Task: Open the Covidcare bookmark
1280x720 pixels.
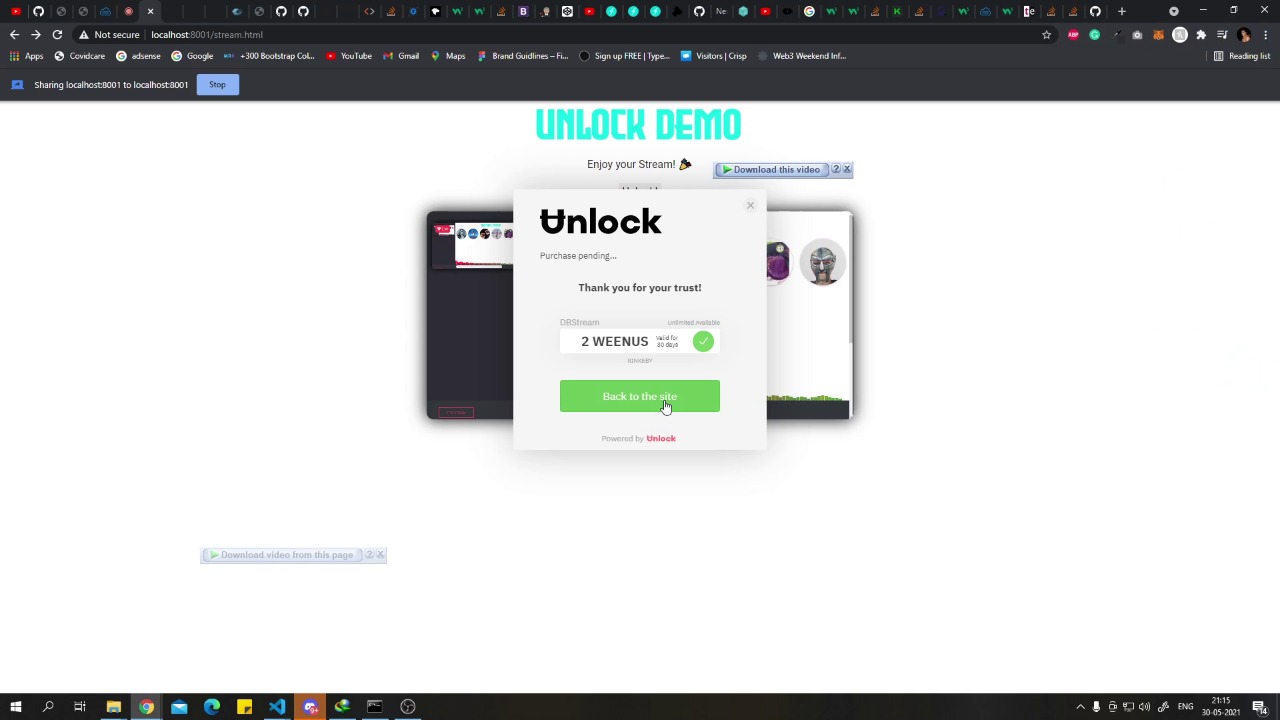Action: point(80,56)
